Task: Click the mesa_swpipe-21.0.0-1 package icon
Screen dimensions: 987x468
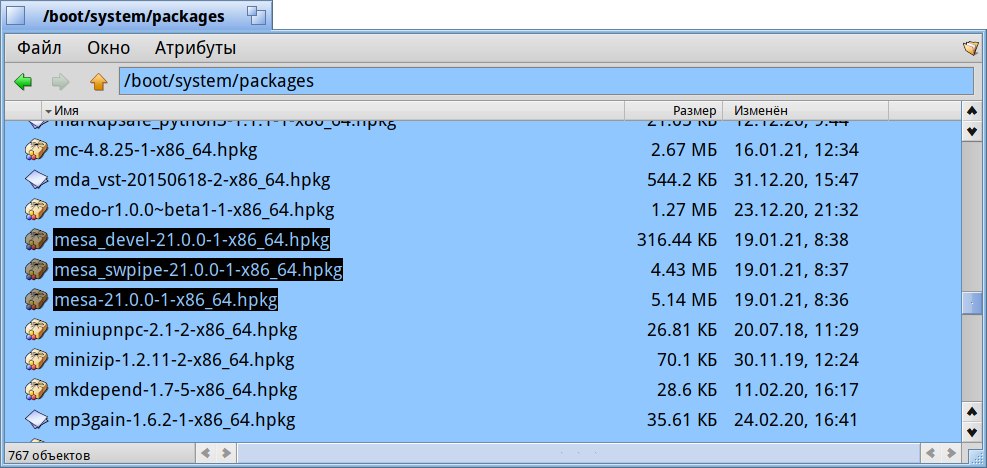Action: point(37,270)
